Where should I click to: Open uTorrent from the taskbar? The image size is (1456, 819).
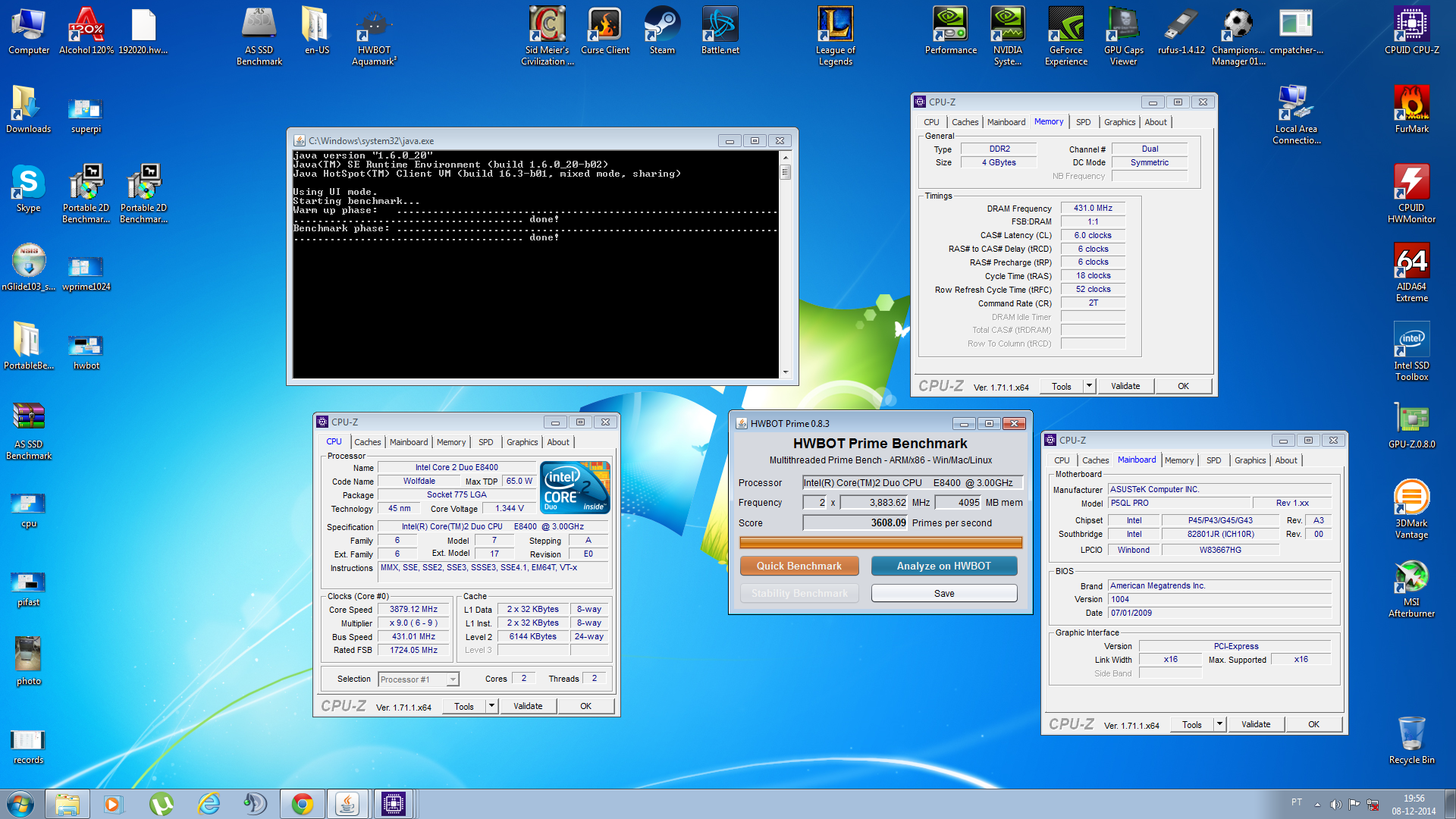coord(161,804)
